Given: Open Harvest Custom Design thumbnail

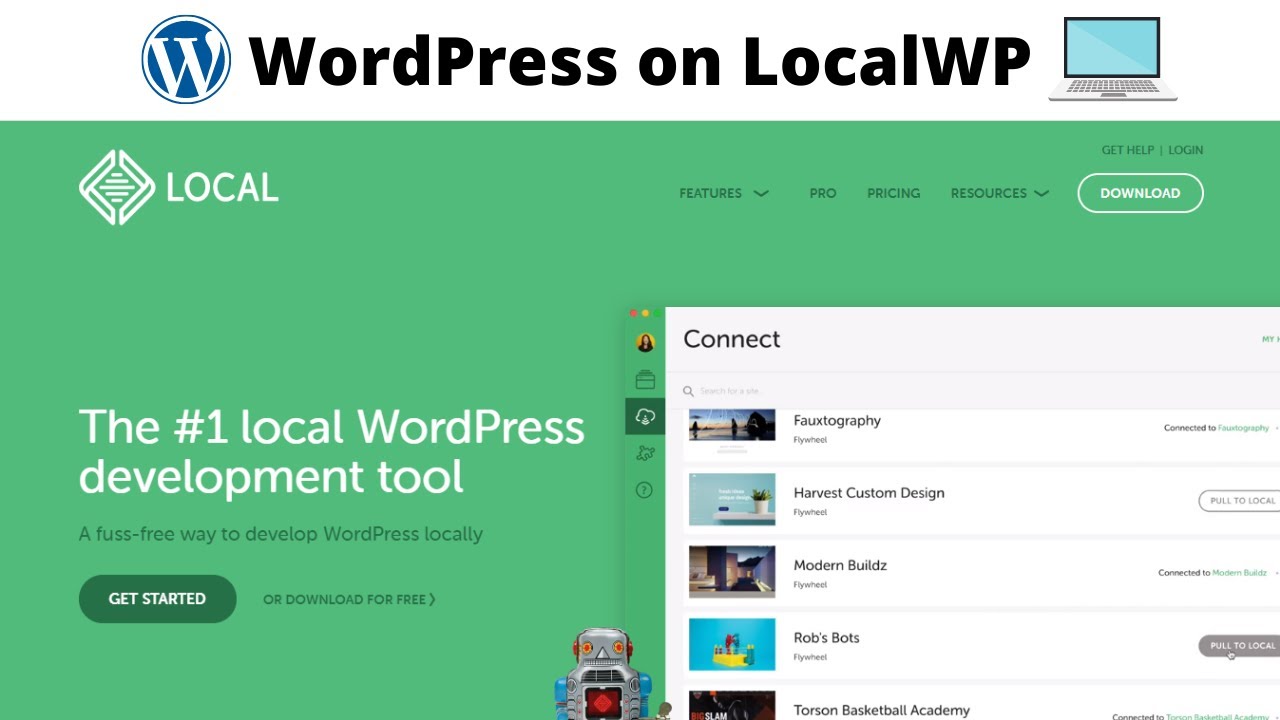Looking at the screenshot, I should [x=732, y=499].
